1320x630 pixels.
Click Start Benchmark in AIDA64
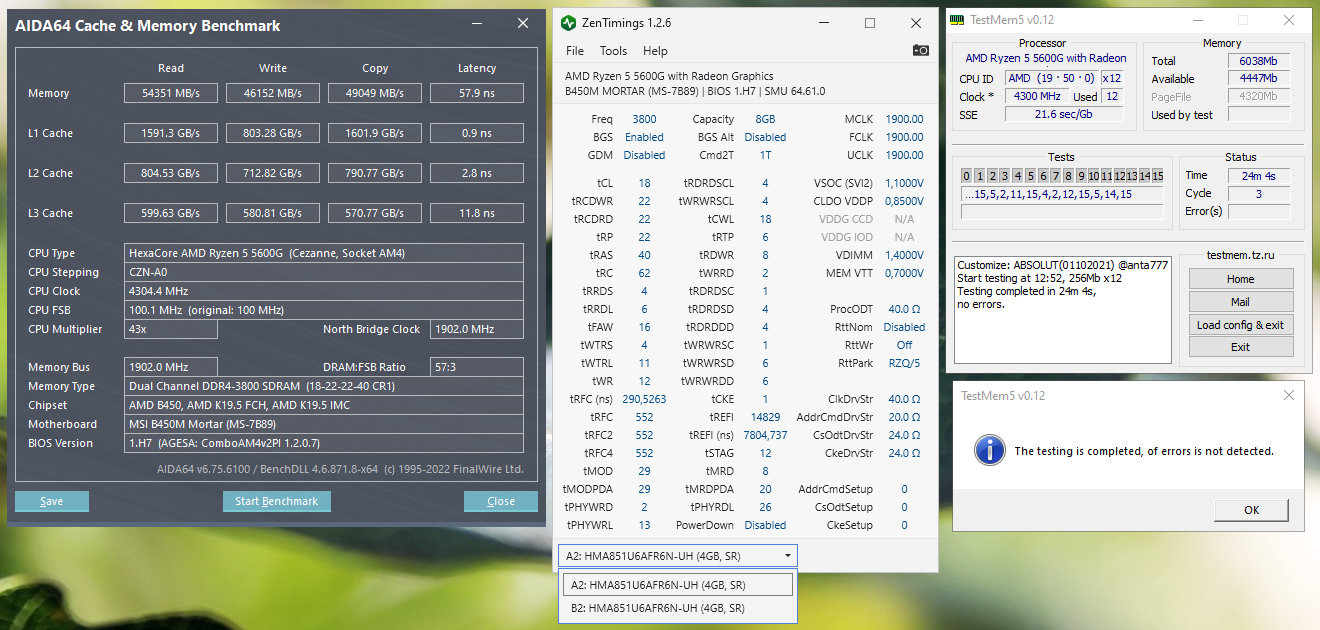(x=276, y=501)
